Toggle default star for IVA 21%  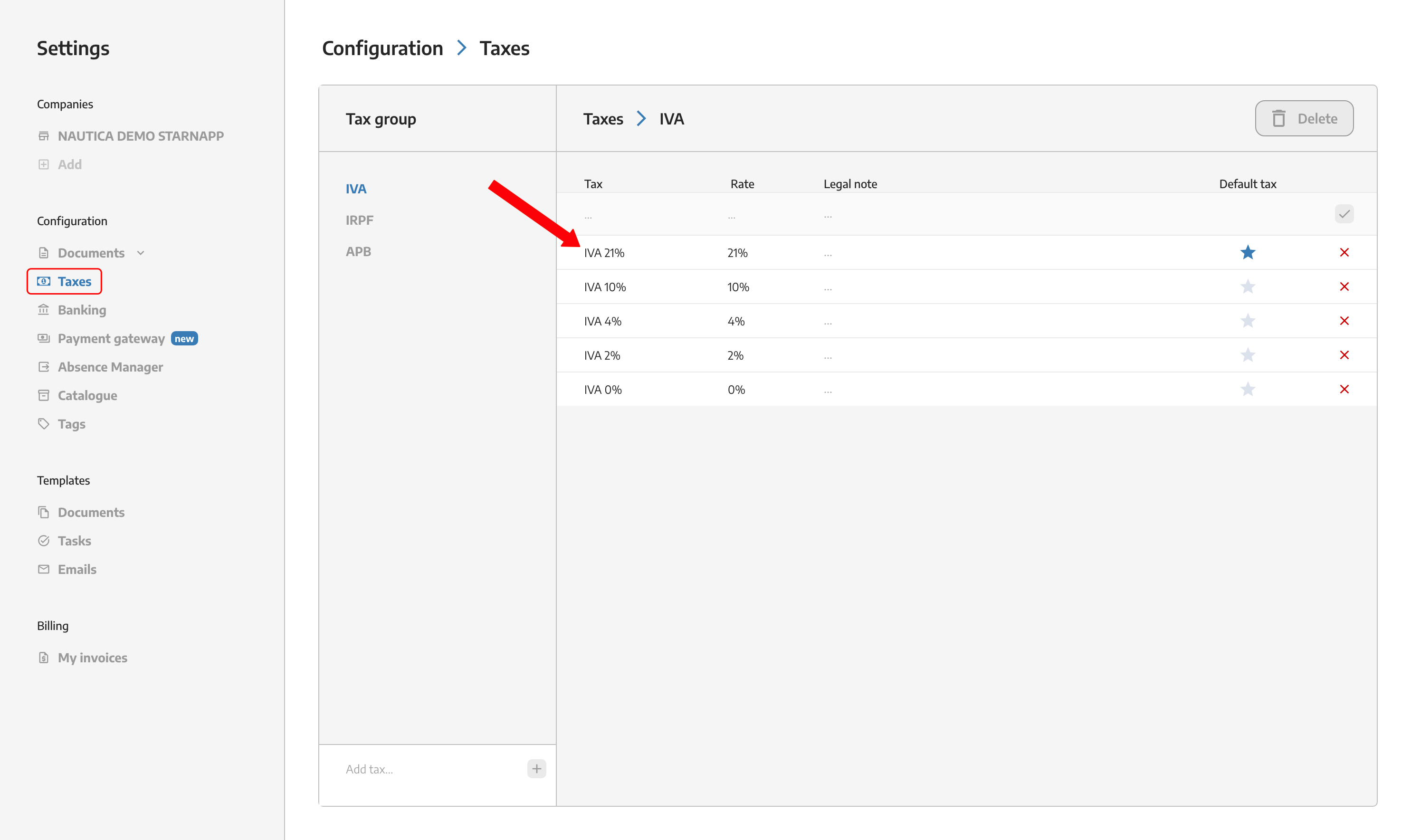pyautogui.click(x=1248, y=252)
